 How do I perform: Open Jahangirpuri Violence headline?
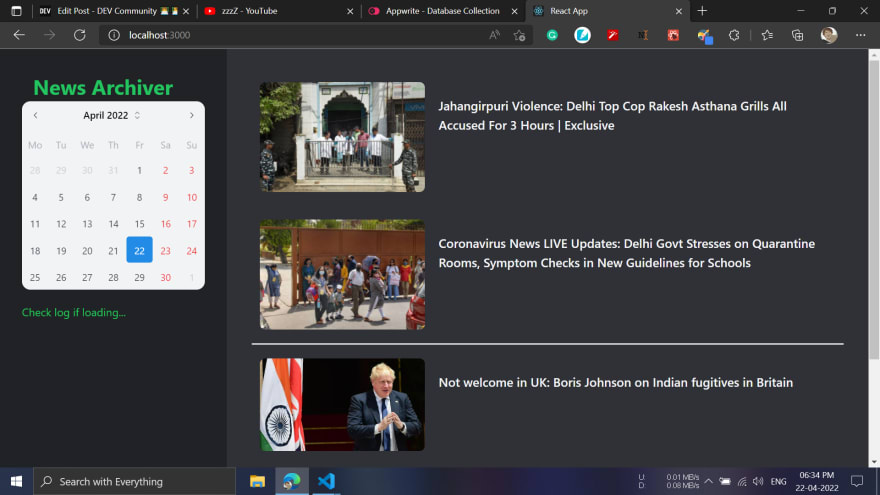[612, 116]
